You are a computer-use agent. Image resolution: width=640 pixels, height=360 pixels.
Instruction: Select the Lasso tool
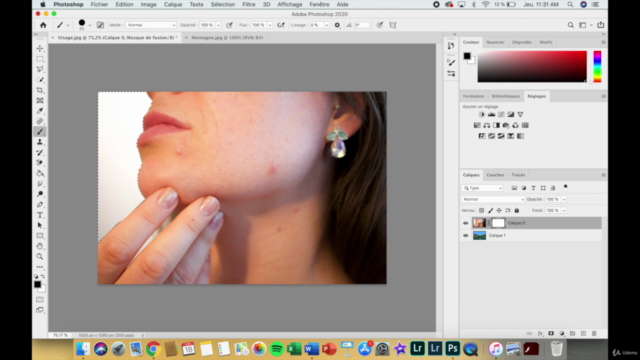point(40,69)
